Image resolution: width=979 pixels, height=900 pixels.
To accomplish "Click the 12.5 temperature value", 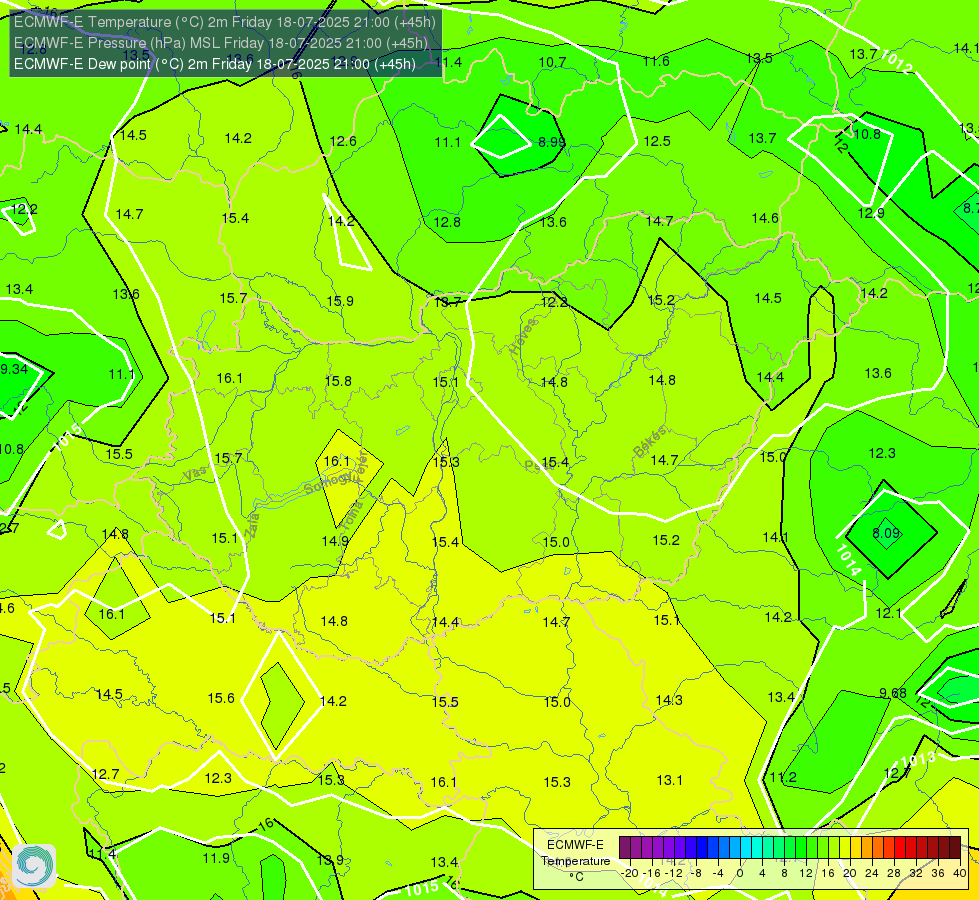I will (x=657, y=141).
